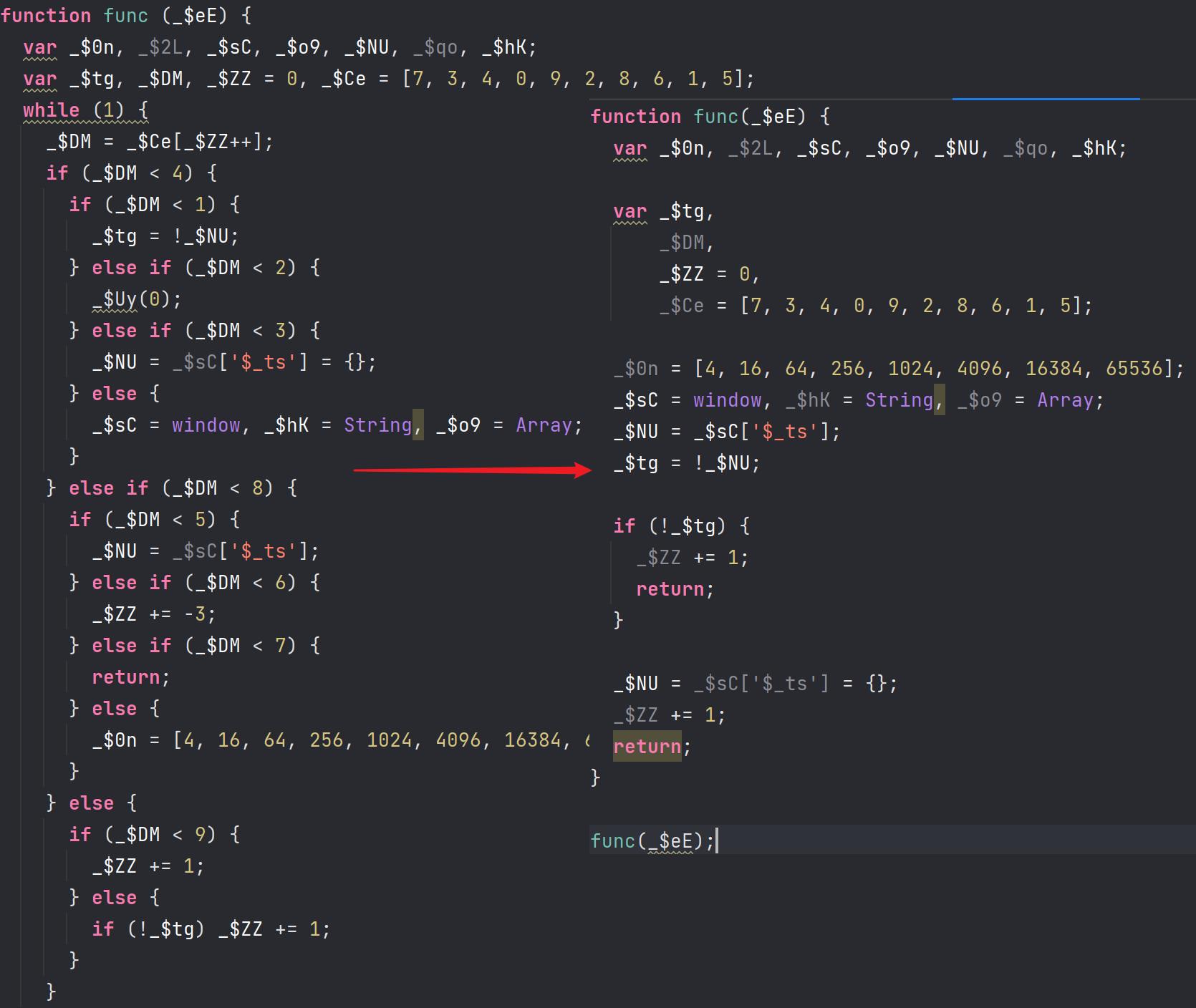The image size is (1196, 1008).
Task: Click '_$NU = _$sC['$_ts'] = {};' in left pane
Action: (x=234, y=362)
